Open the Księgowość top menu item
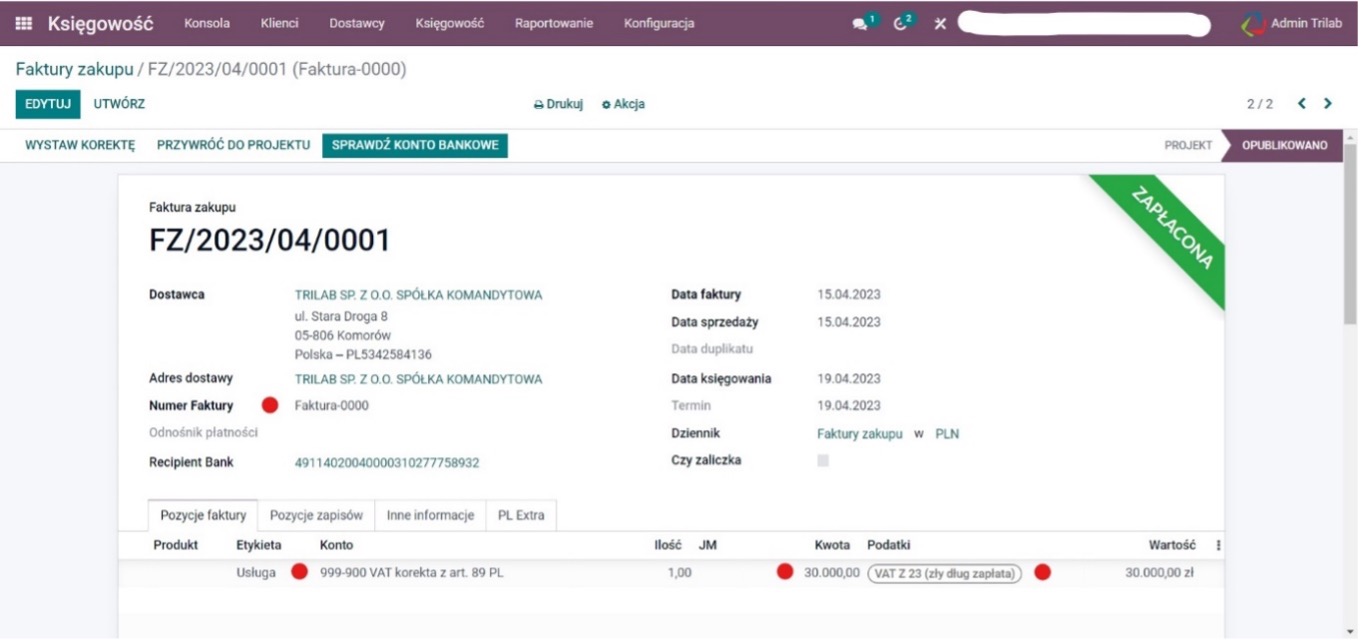The width and height of the screenshot is (1362, 641). [449, 23]
